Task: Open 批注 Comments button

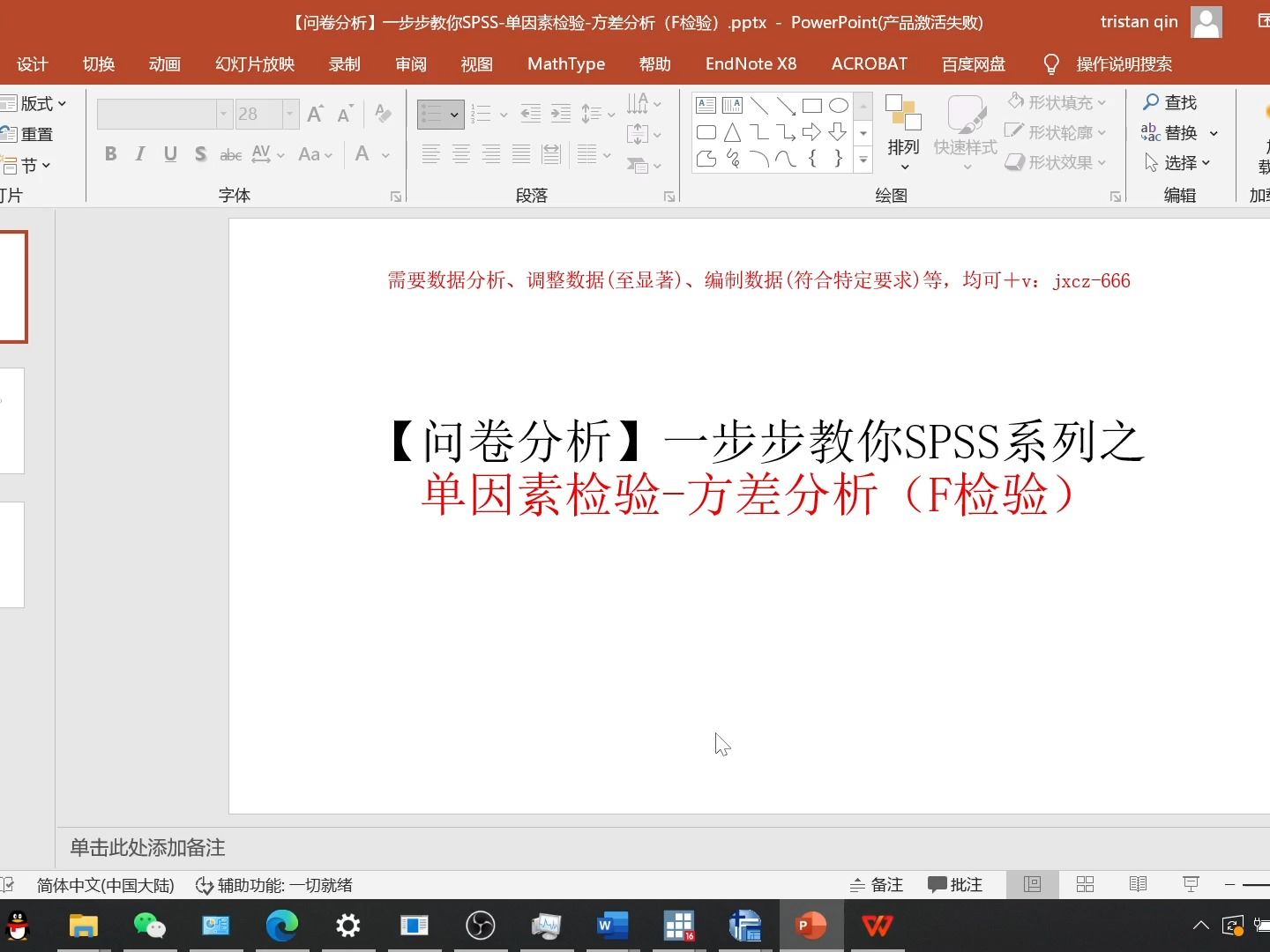Action: click(x=955, y=884)
